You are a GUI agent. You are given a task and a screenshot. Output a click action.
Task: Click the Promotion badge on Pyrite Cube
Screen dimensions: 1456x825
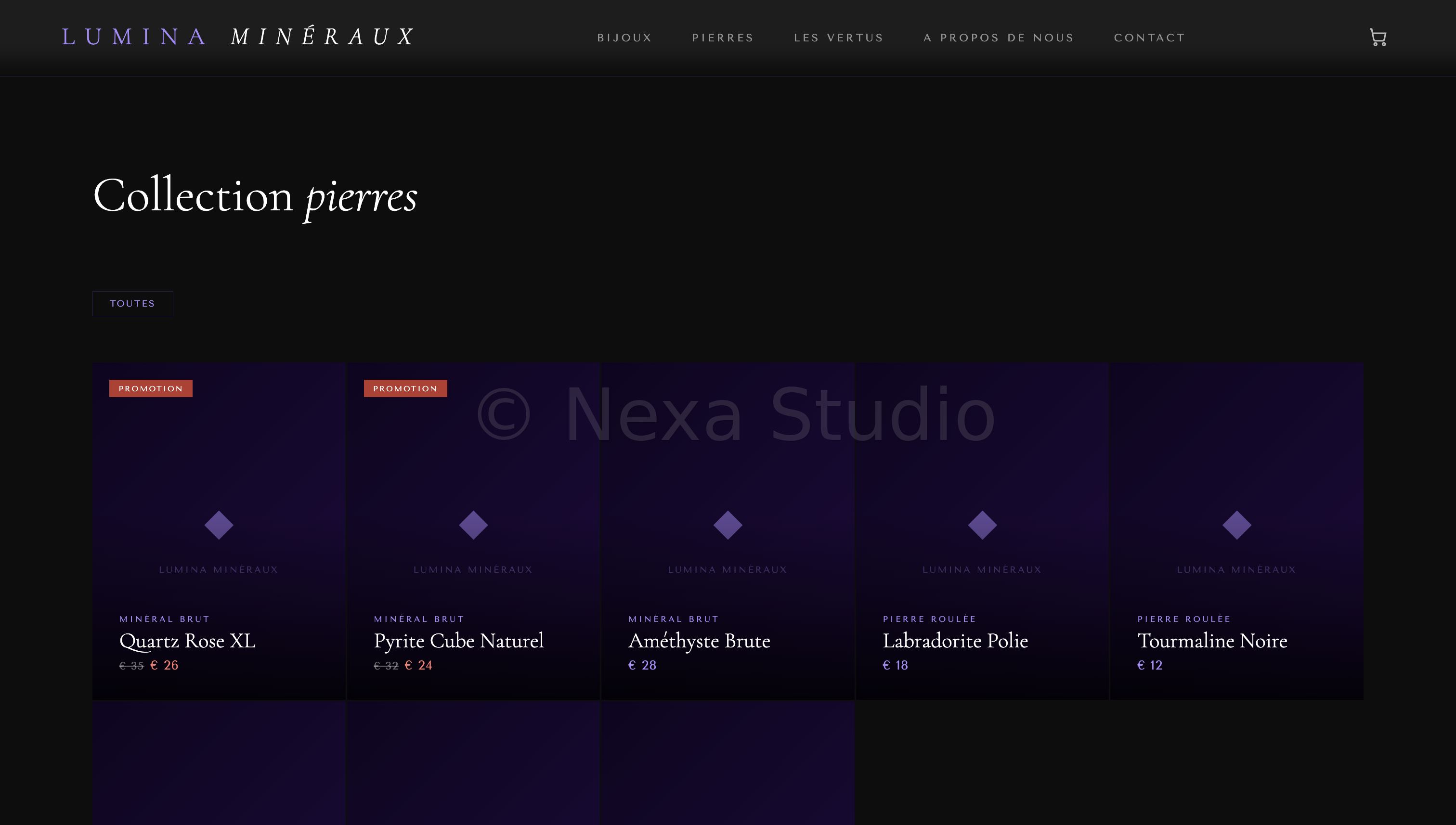pyautogui.click(x=405, y=389)
